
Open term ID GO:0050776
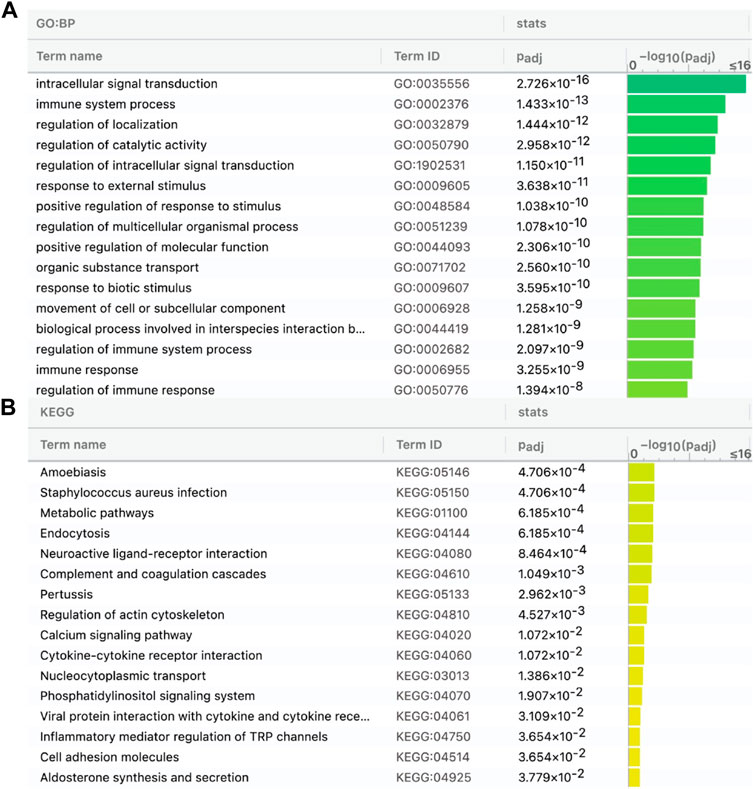click(x=431, y=390)
